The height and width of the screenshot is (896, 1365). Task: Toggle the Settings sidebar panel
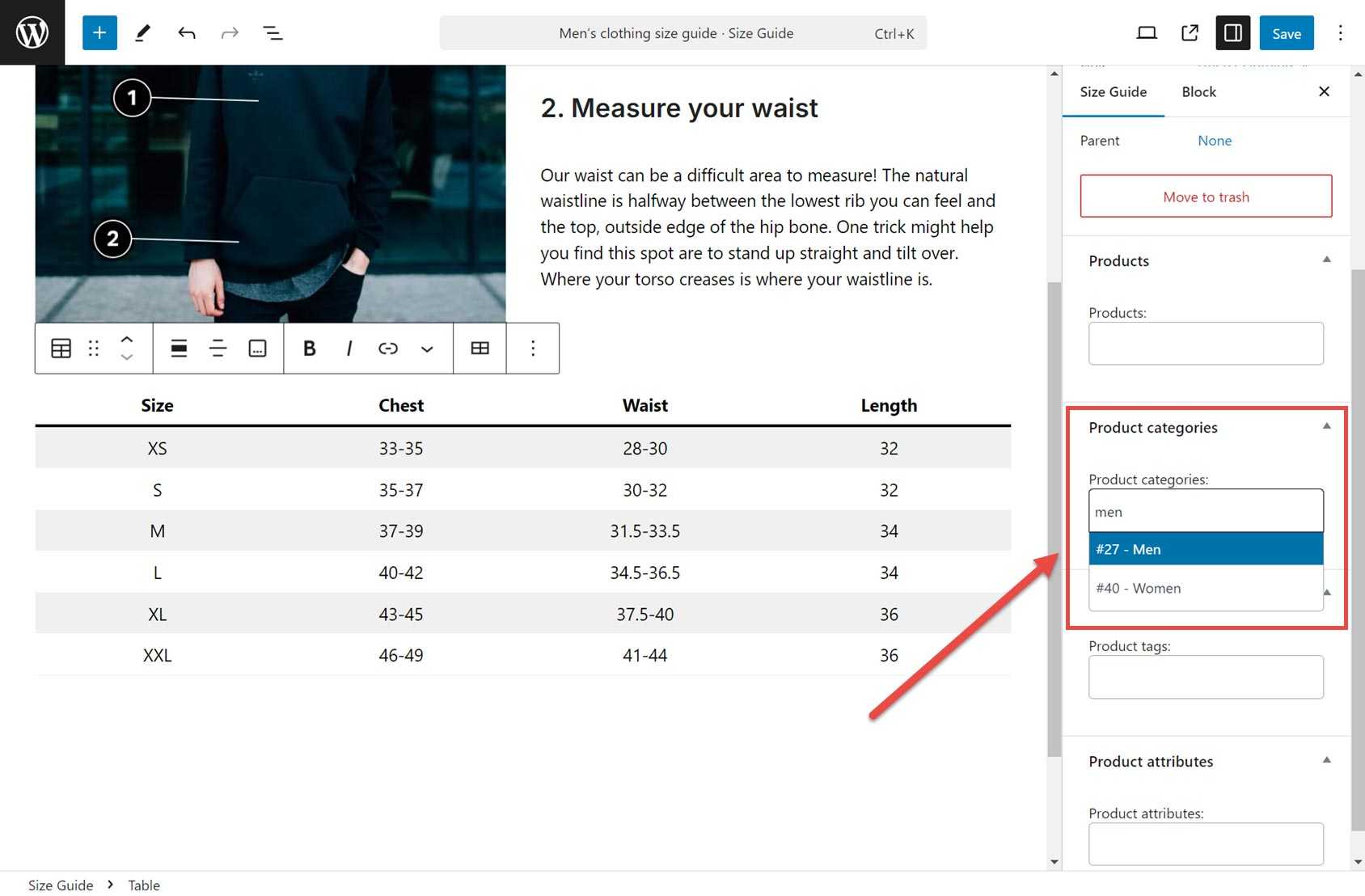[1233, 32]
